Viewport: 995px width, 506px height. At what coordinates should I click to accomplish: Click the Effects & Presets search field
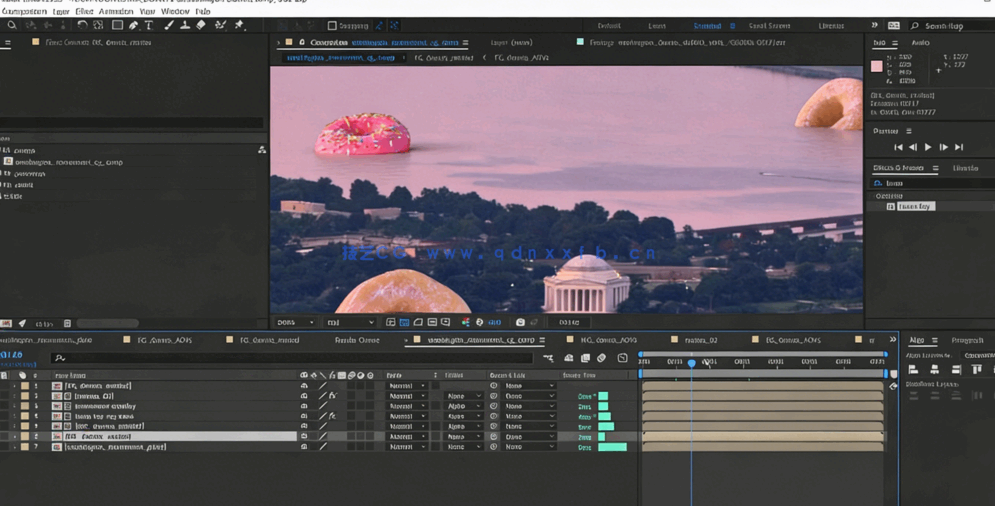pos(933,183)
